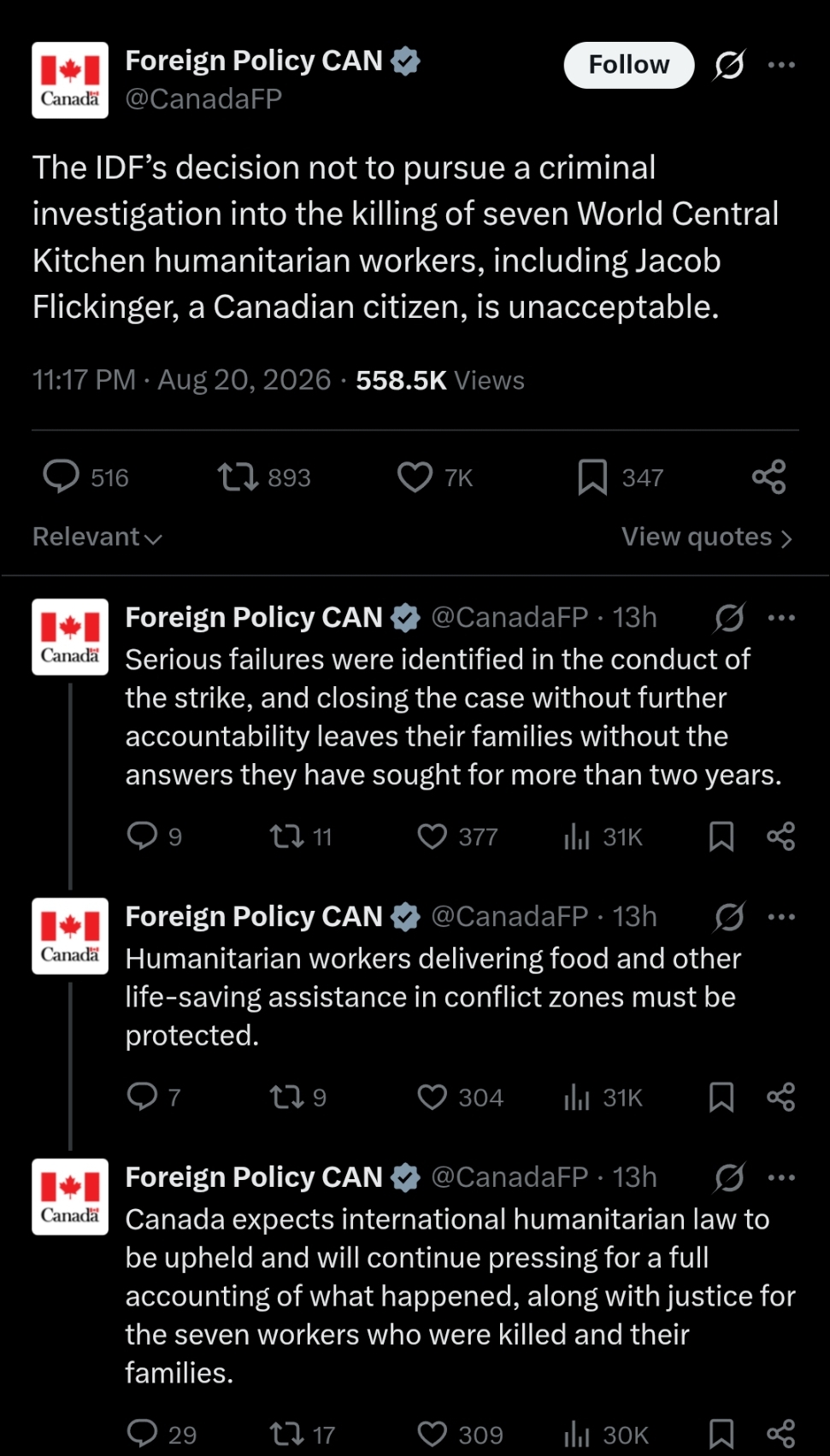
Task: Open the Canada avatar on the main post
Action: (70, 80)
